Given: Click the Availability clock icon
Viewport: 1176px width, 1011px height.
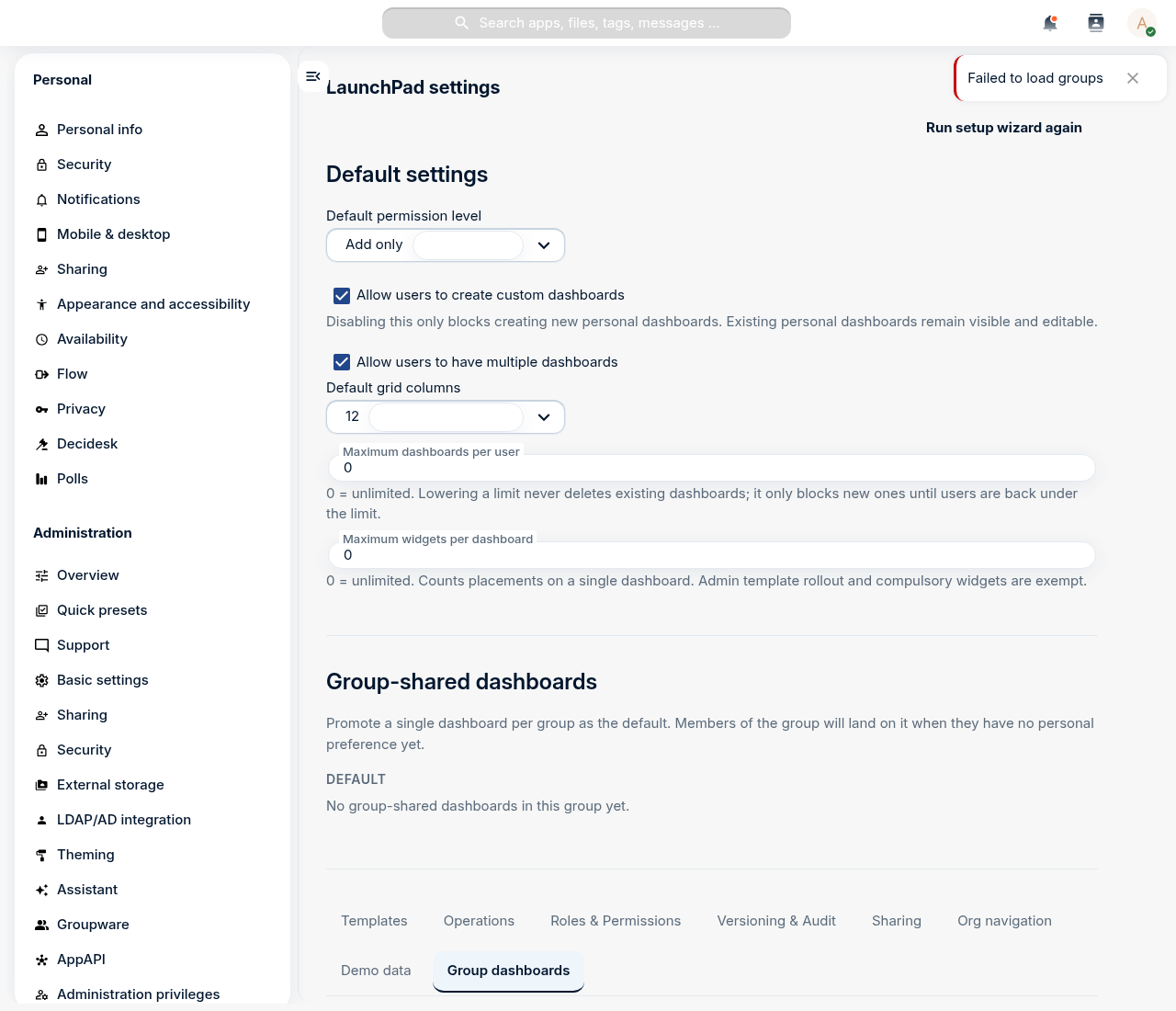Looking at the screenshot, I should (x=41, y=339).
